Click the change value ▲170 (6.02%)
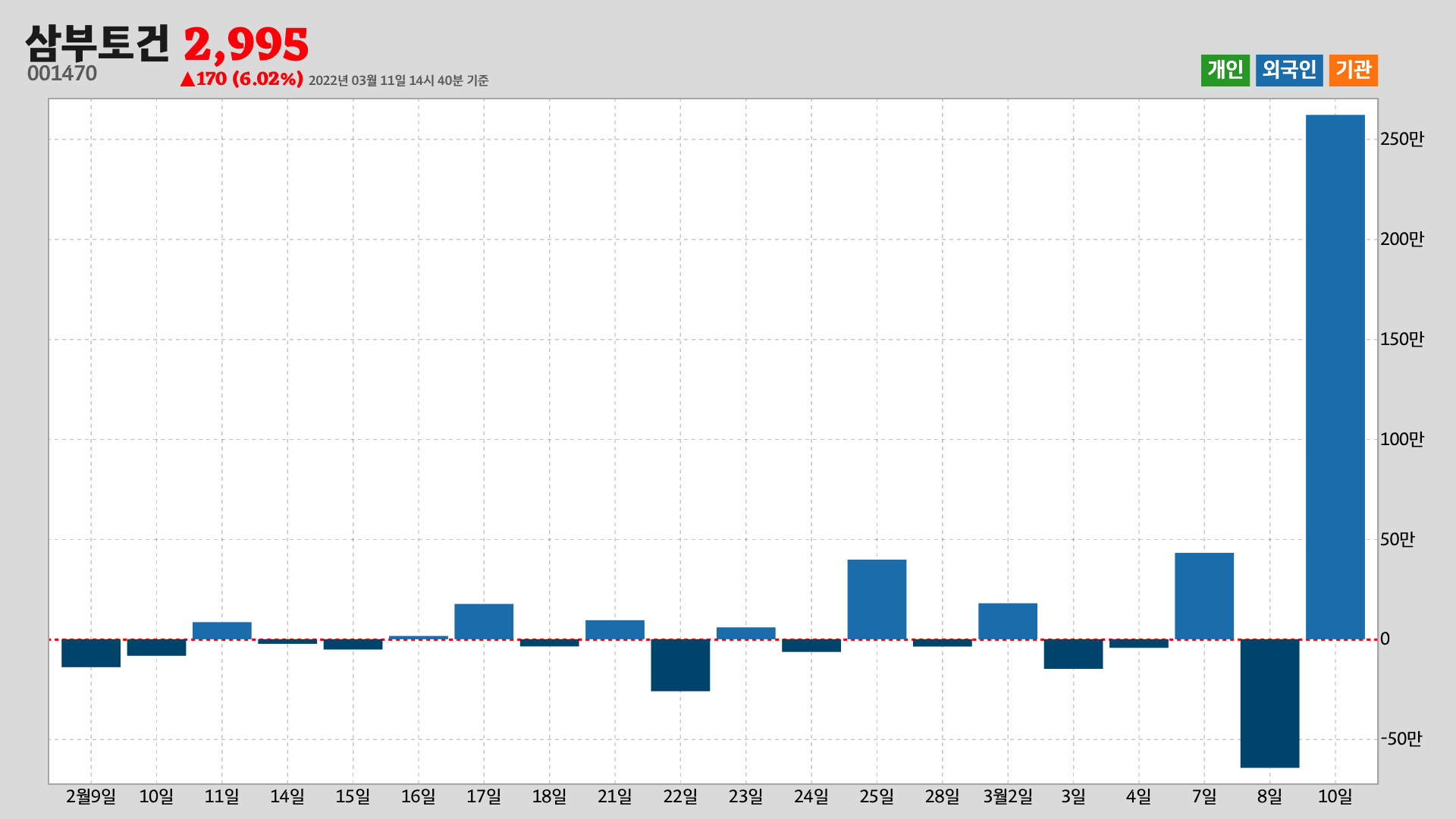The image size is (1456, 819). pos(242,79)
